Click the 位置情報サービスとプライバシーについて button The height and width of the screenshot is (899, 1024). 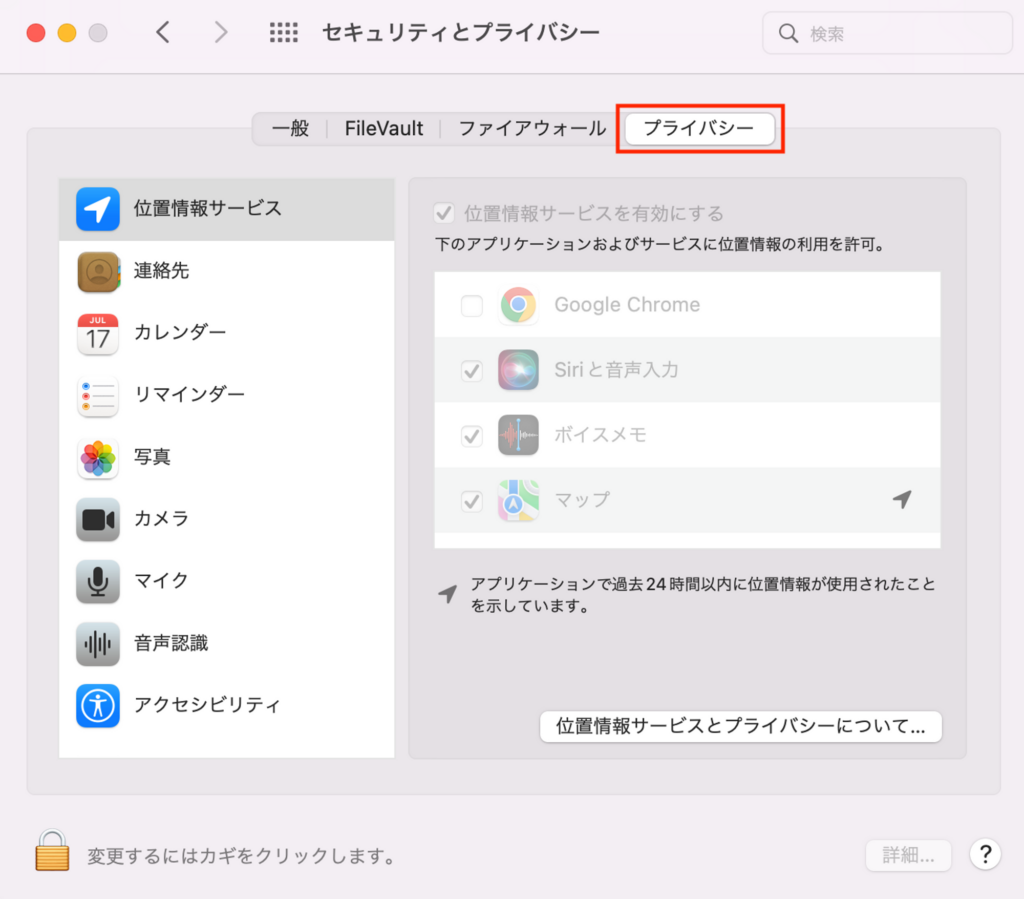pos(740,726)
